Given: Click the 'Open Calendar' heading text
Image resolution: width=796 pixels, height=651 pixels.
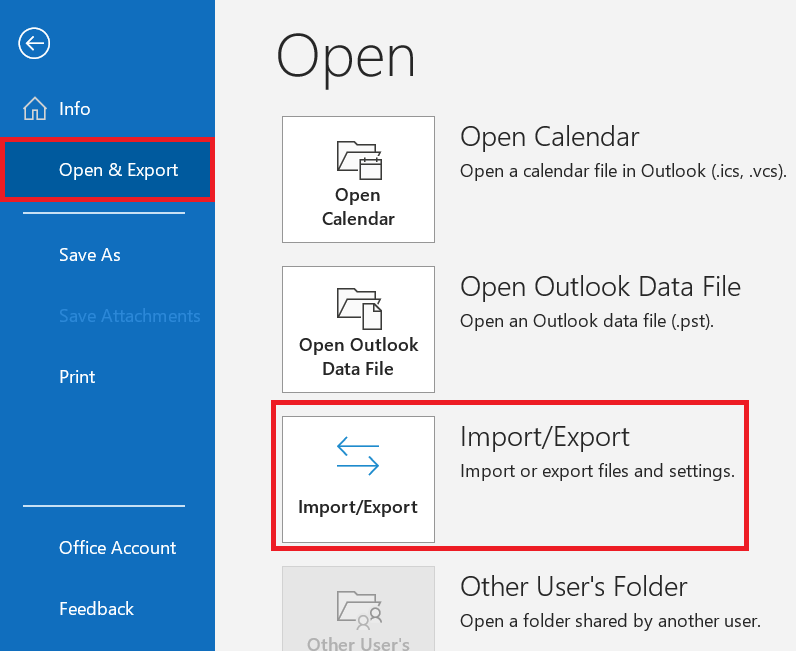Looking at the screenshot, I should tap(549, 137).
